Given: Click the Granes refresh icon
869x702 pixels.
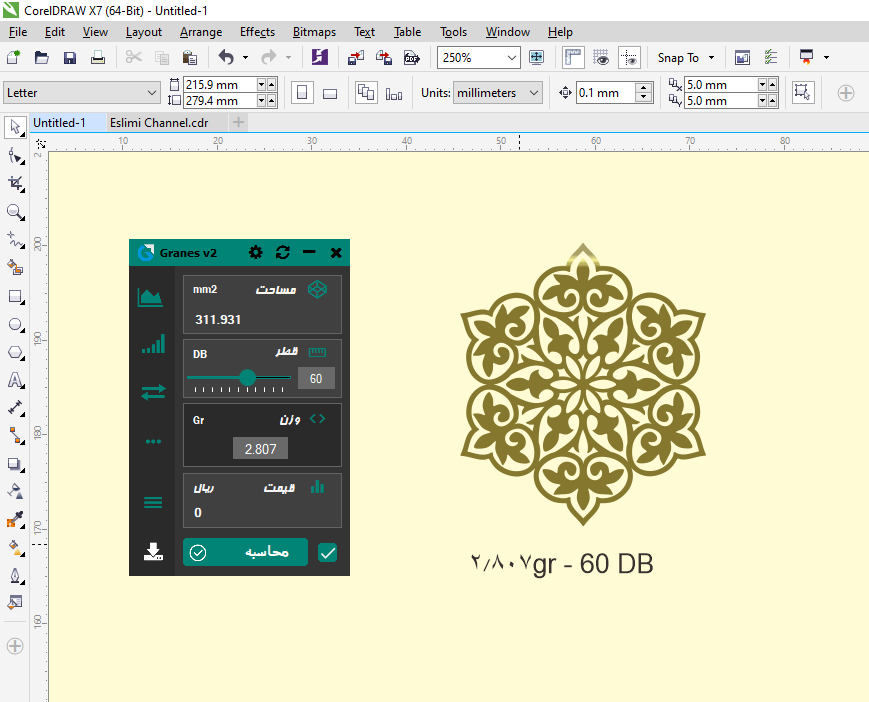Looking at the screenshot, I should coord(283,253).
